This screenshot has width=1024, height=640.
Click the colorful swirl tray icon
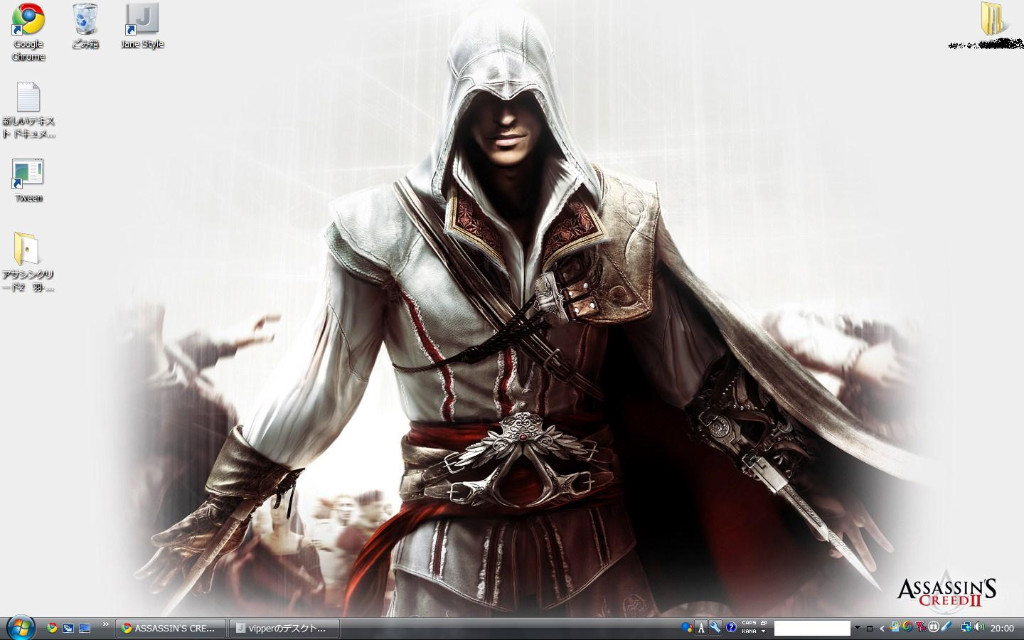coord(908,628)
